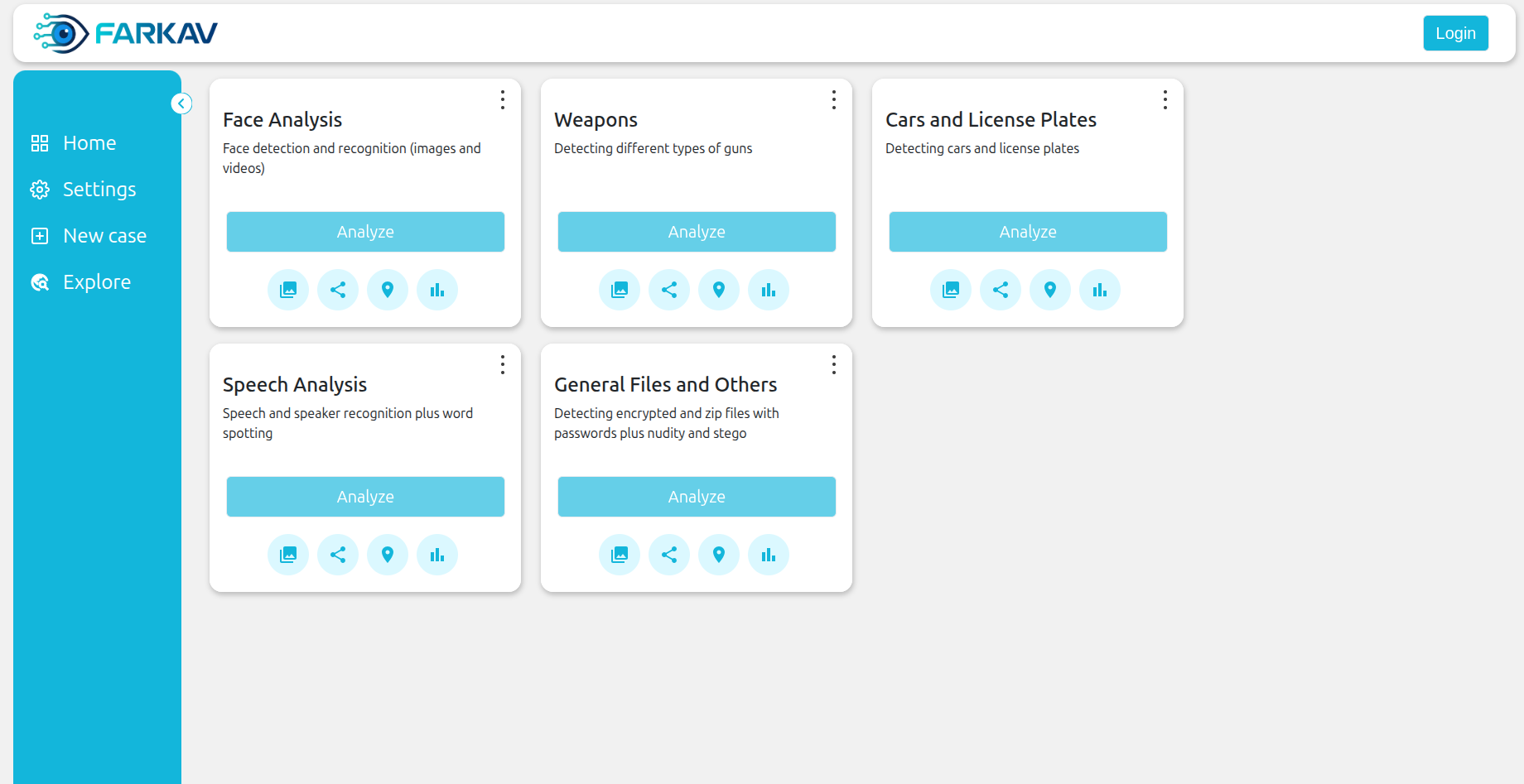
Task: Open three-dot menu on Weapons card
Action: 834,100
